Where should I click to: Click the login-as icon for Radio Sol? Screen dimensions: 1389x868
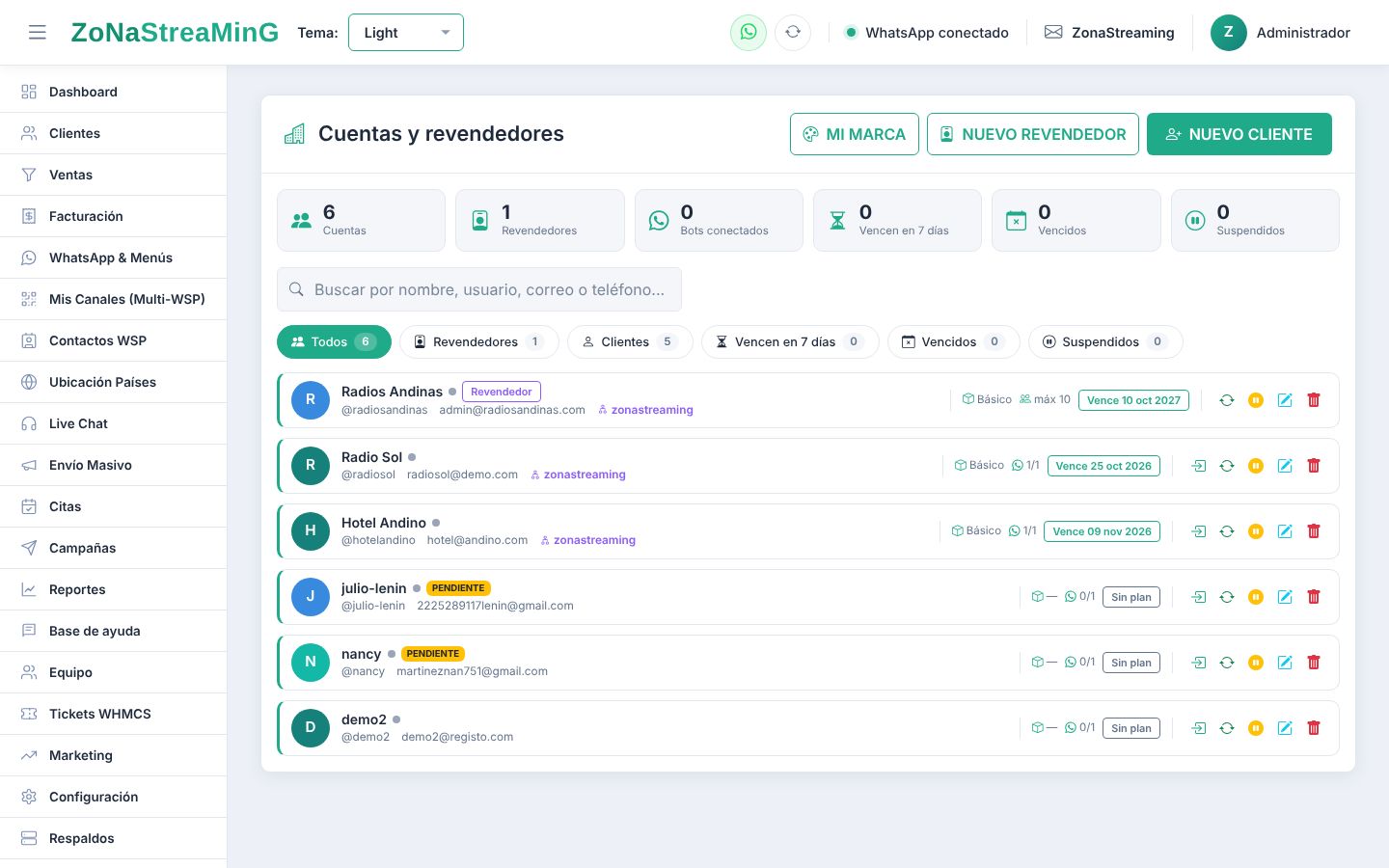[x=1198, y=466]
